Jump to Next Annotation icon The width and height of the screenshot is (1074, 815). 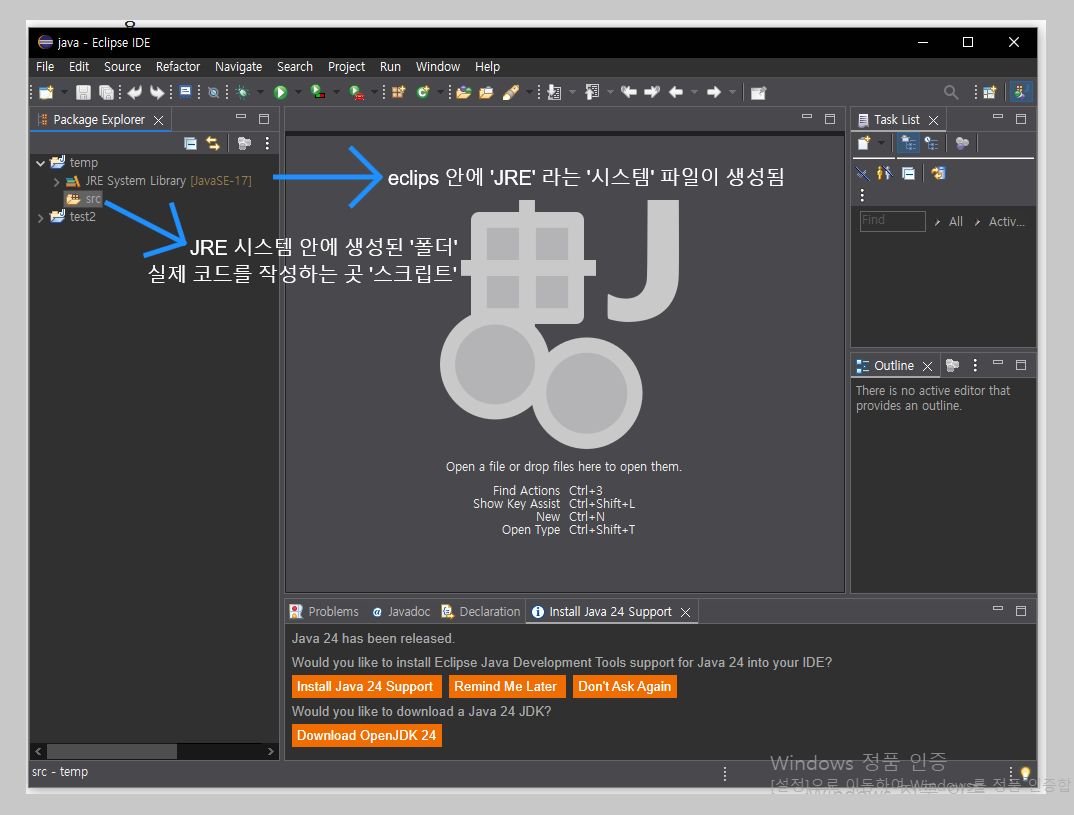(555, 92)
